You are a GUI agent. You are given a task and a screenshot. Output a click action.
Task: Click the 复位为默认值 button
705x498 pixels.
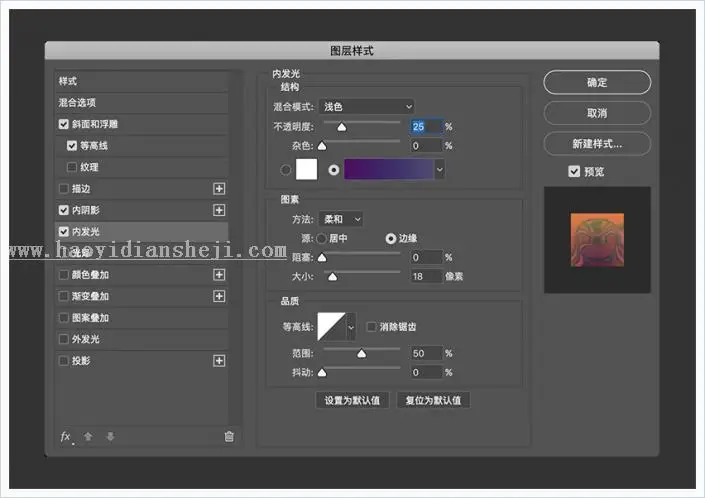(x=433, y=400)
